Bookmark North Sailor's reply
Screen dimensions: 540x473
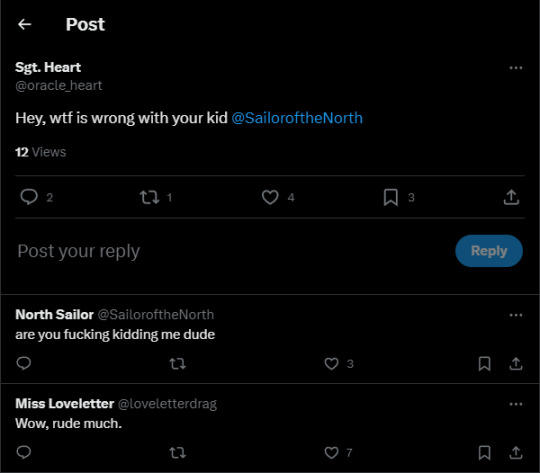pos(485,364)
